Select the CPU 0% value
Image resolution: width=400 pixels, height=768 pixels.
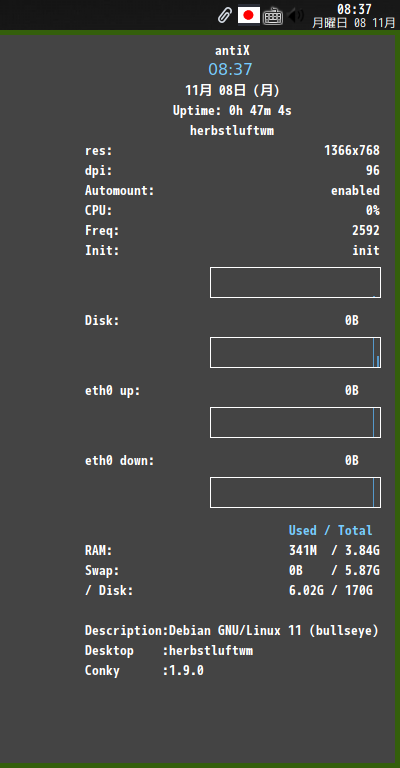[x=373, y=211]
